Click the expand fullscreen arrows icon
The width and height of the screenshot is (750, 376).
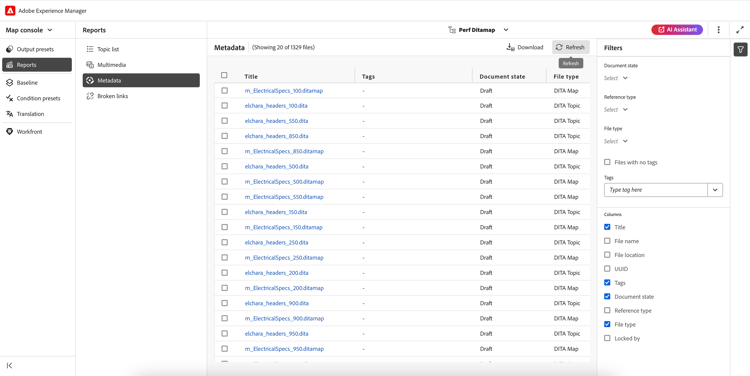[739, 30]
